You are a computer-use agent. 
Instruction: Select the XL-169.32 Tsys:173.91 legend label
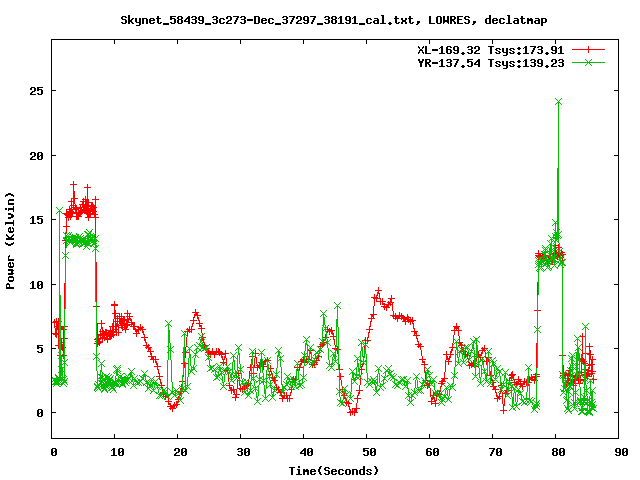[x=490, y=50]
